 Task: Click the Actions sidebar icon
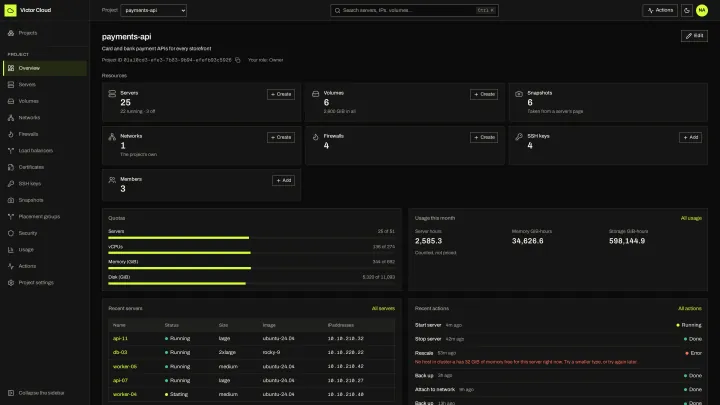[11, 266]
